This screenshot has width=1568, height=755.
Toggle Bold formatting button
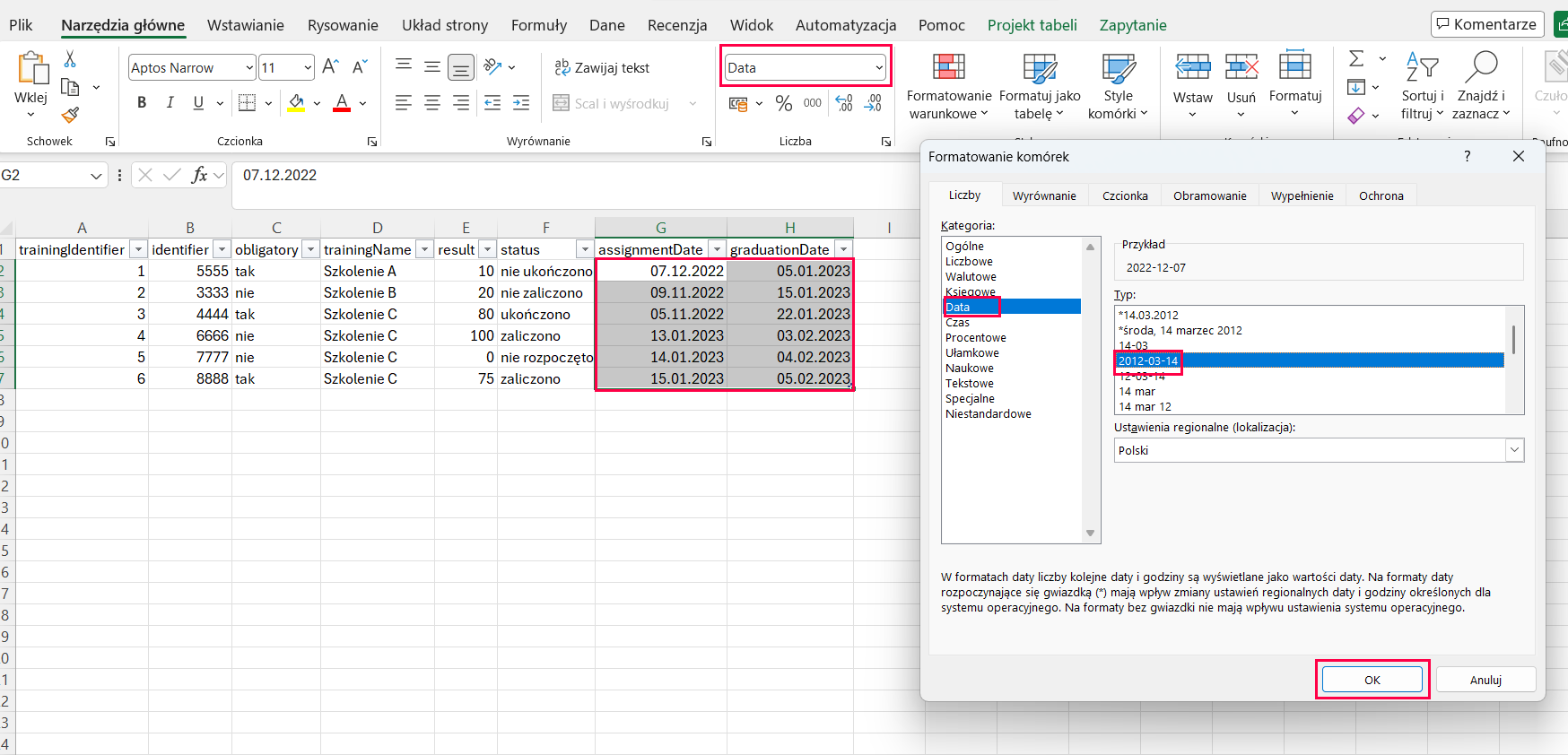tap(142, 103)
